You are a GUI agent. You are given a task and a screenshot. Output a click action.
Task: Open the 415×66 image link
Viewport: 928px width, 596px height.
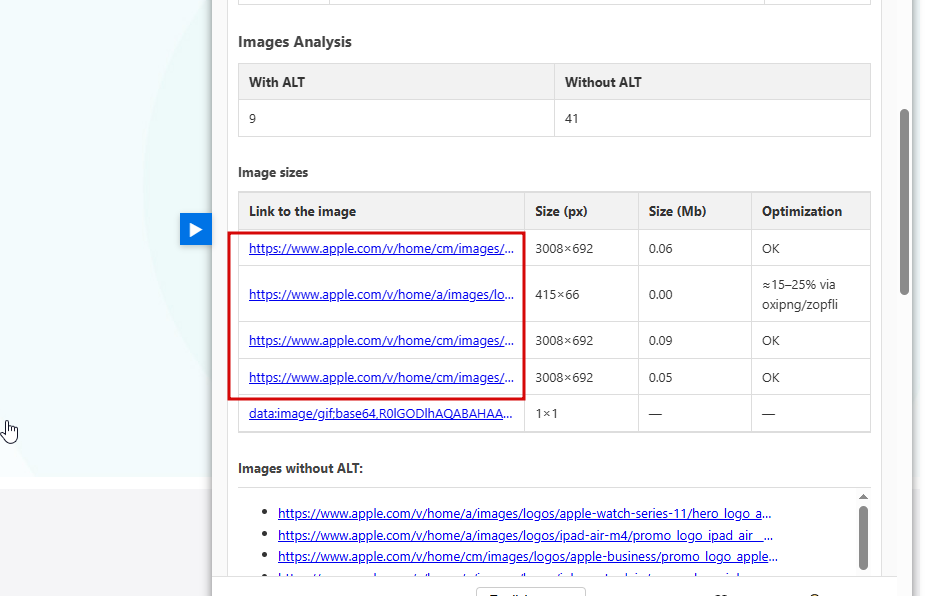(381, 294)
